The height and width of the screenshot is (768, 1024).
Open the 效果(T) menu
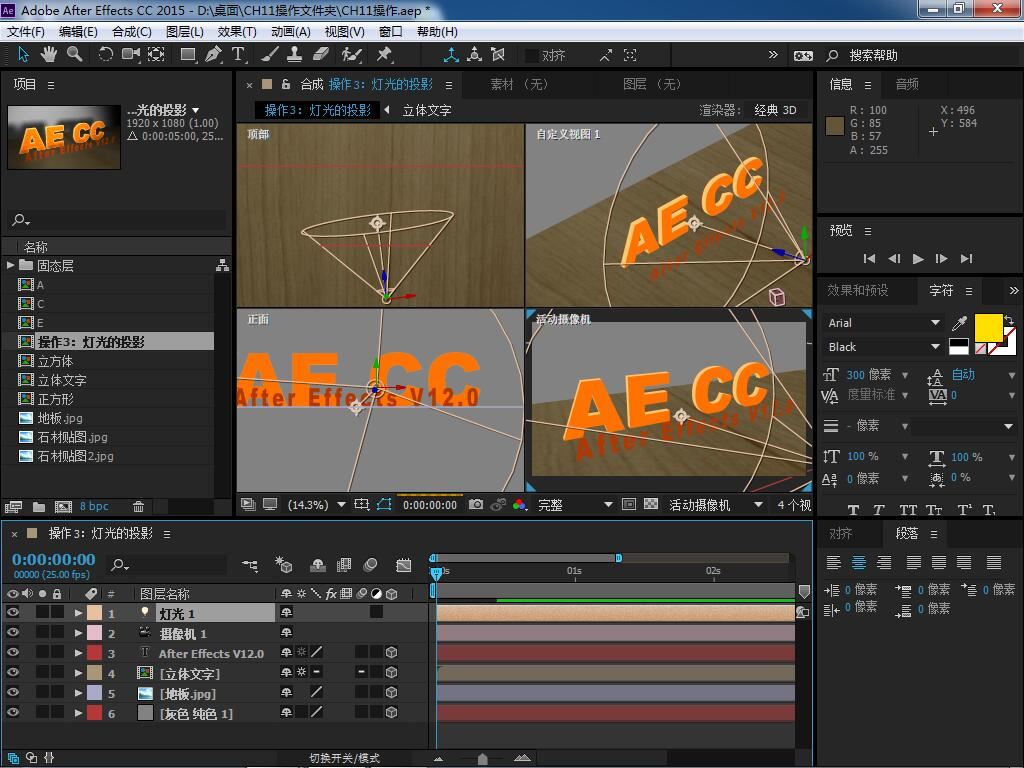(x=236, y=31)
